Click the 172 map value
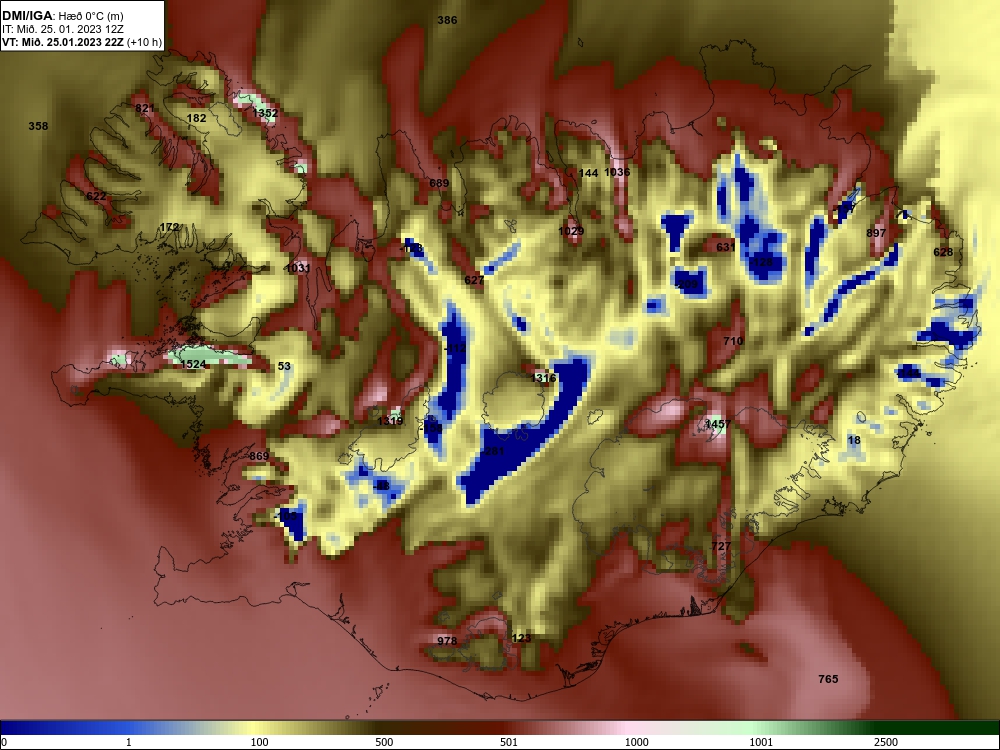 click(169, 227)
